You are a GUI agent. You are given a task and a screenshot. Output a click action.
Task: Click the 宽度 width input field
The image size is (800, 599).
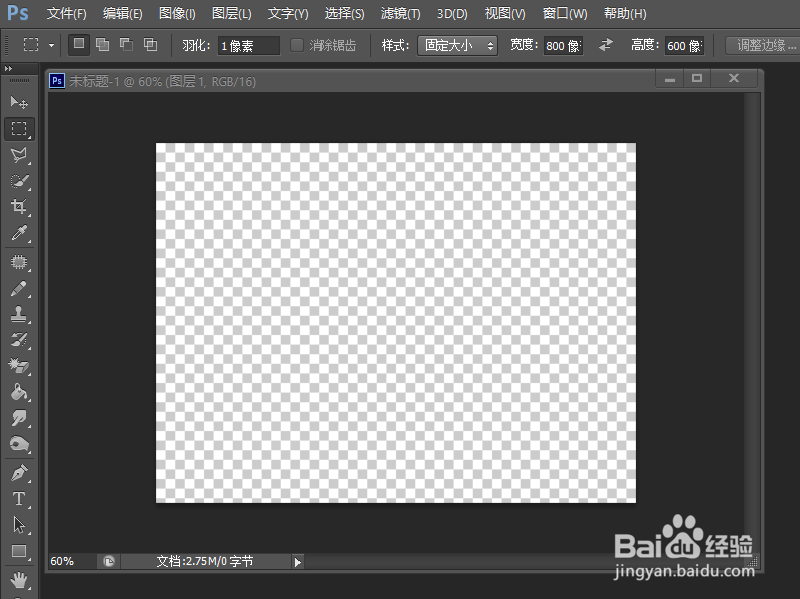click(563, 46)
